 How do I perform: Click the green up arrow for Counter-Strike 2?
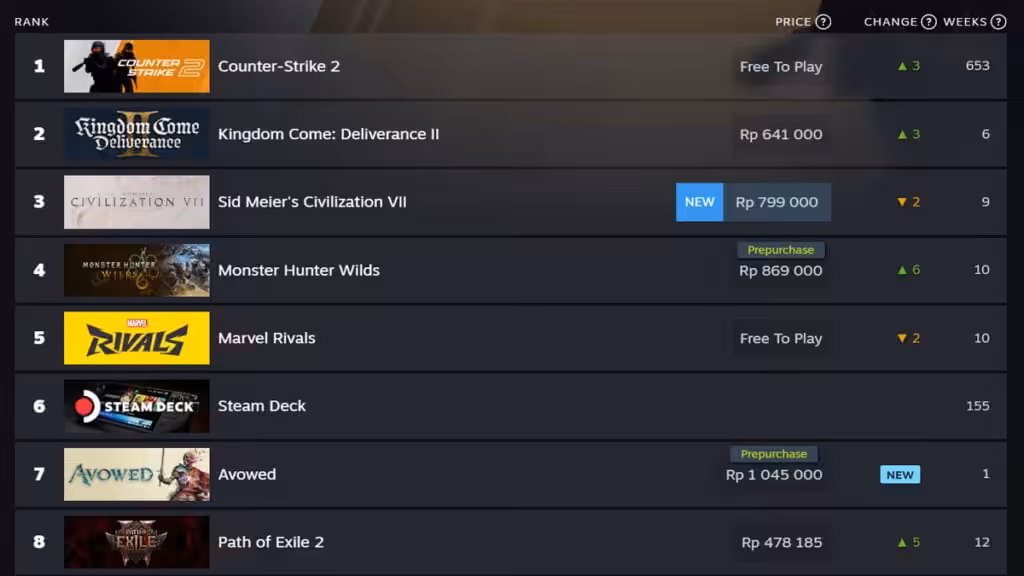[902, 66]
